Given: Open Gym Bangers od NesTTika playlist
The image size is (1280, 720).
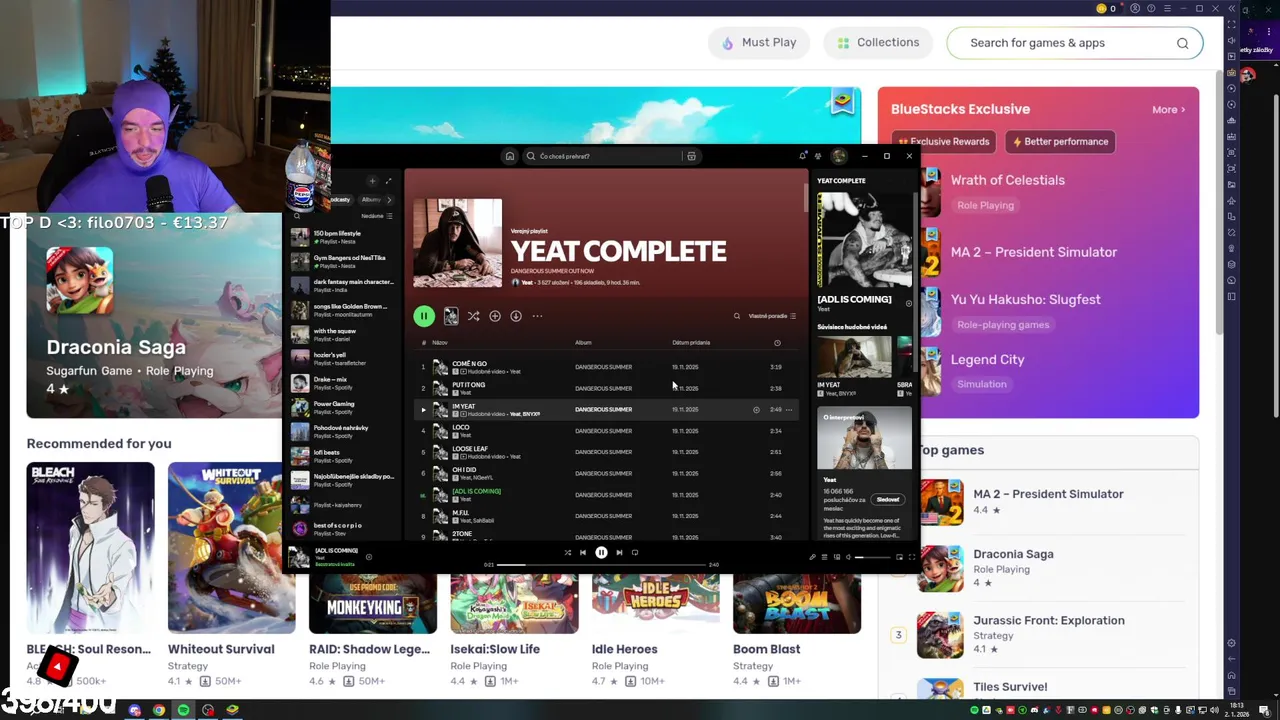Looking at the screenshot, I should click(x=343, y=262).
